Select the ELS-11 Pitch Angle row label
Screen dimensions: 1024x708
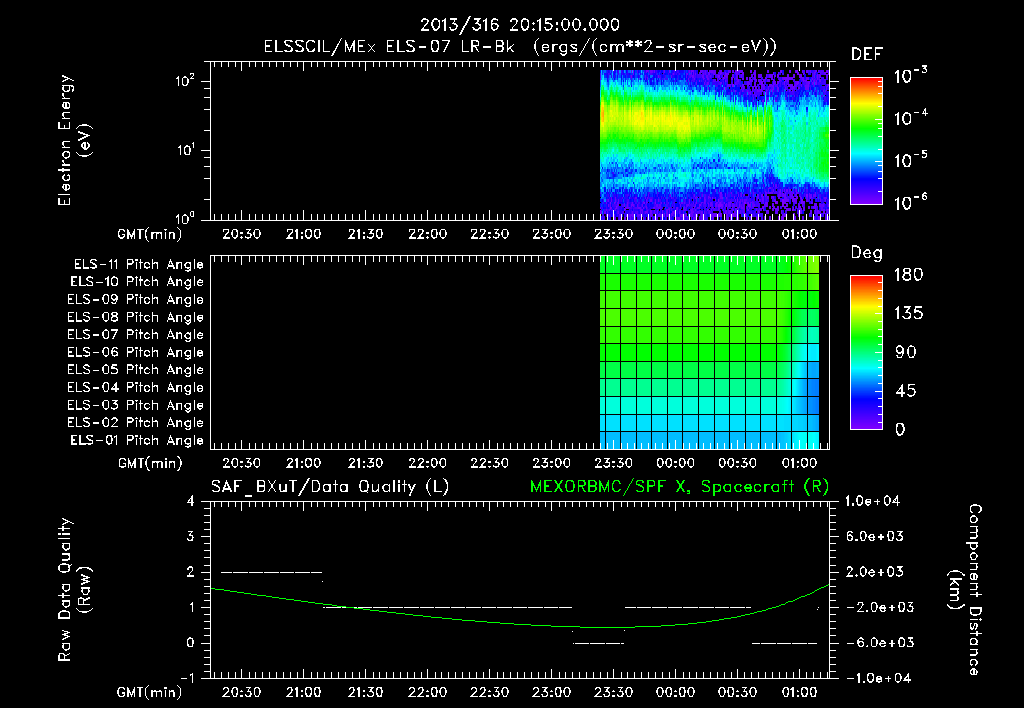pyautogui.click(x=138, y=265)
